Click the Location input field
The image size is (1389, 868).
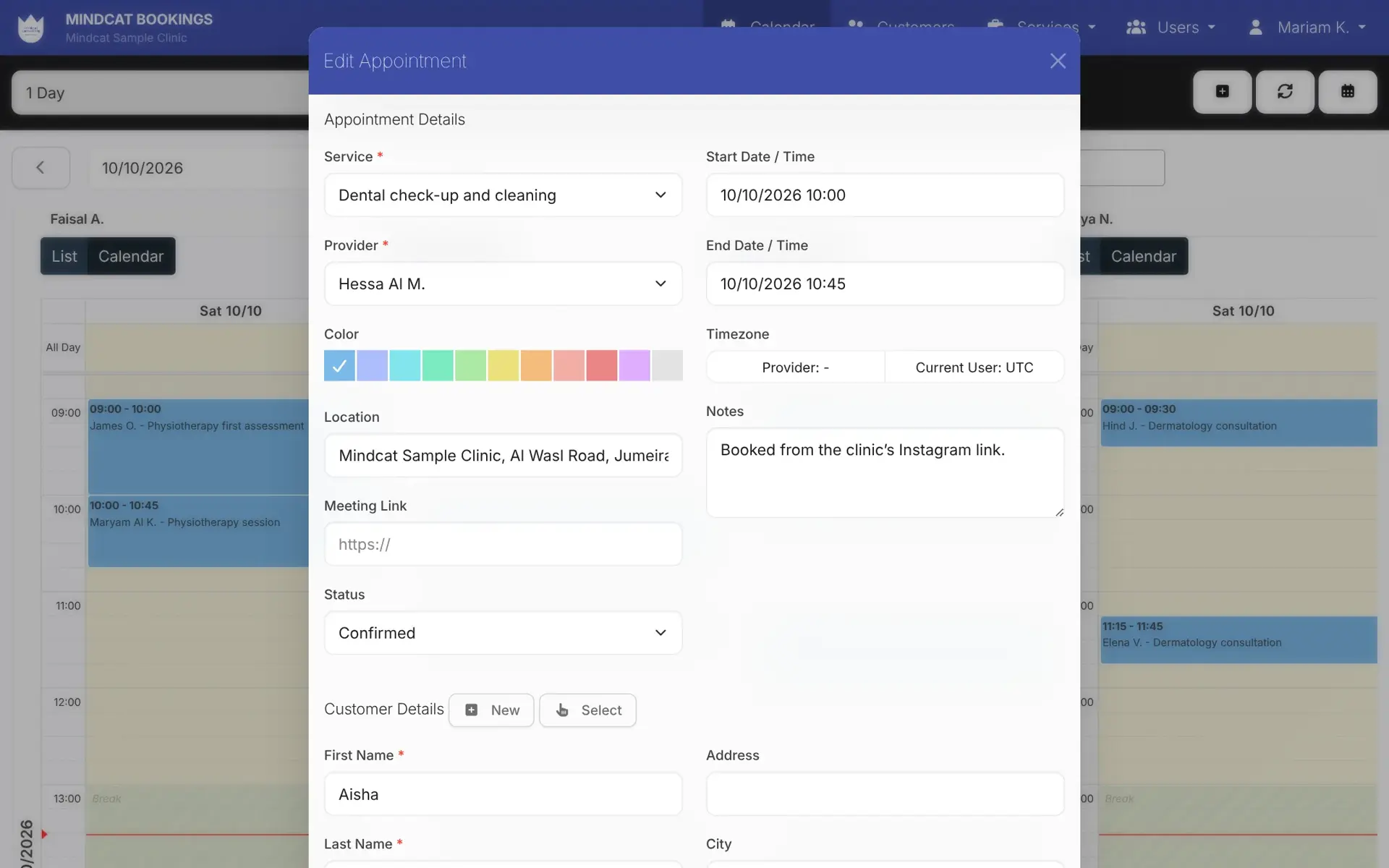point(503,455)
